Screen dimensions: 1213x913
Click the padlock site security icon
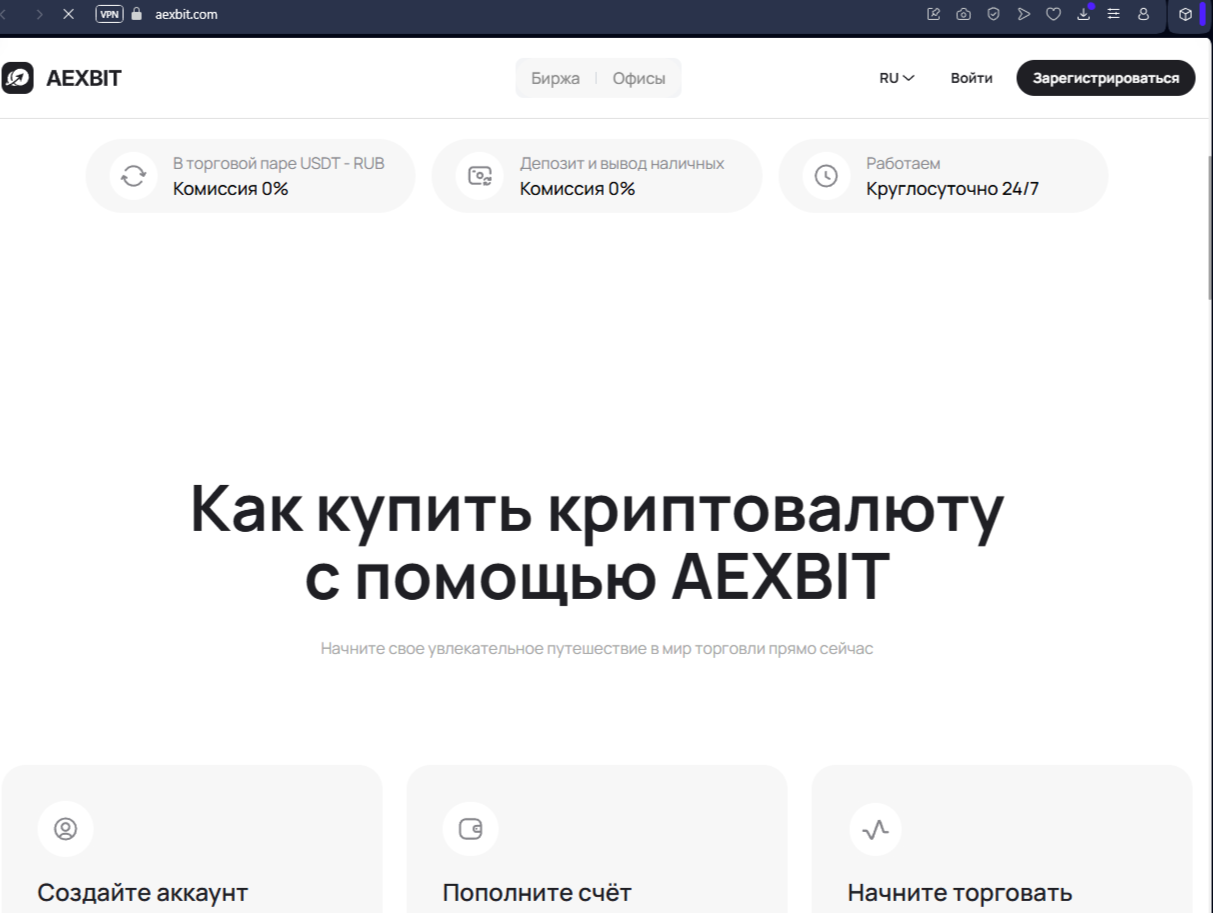137,14
